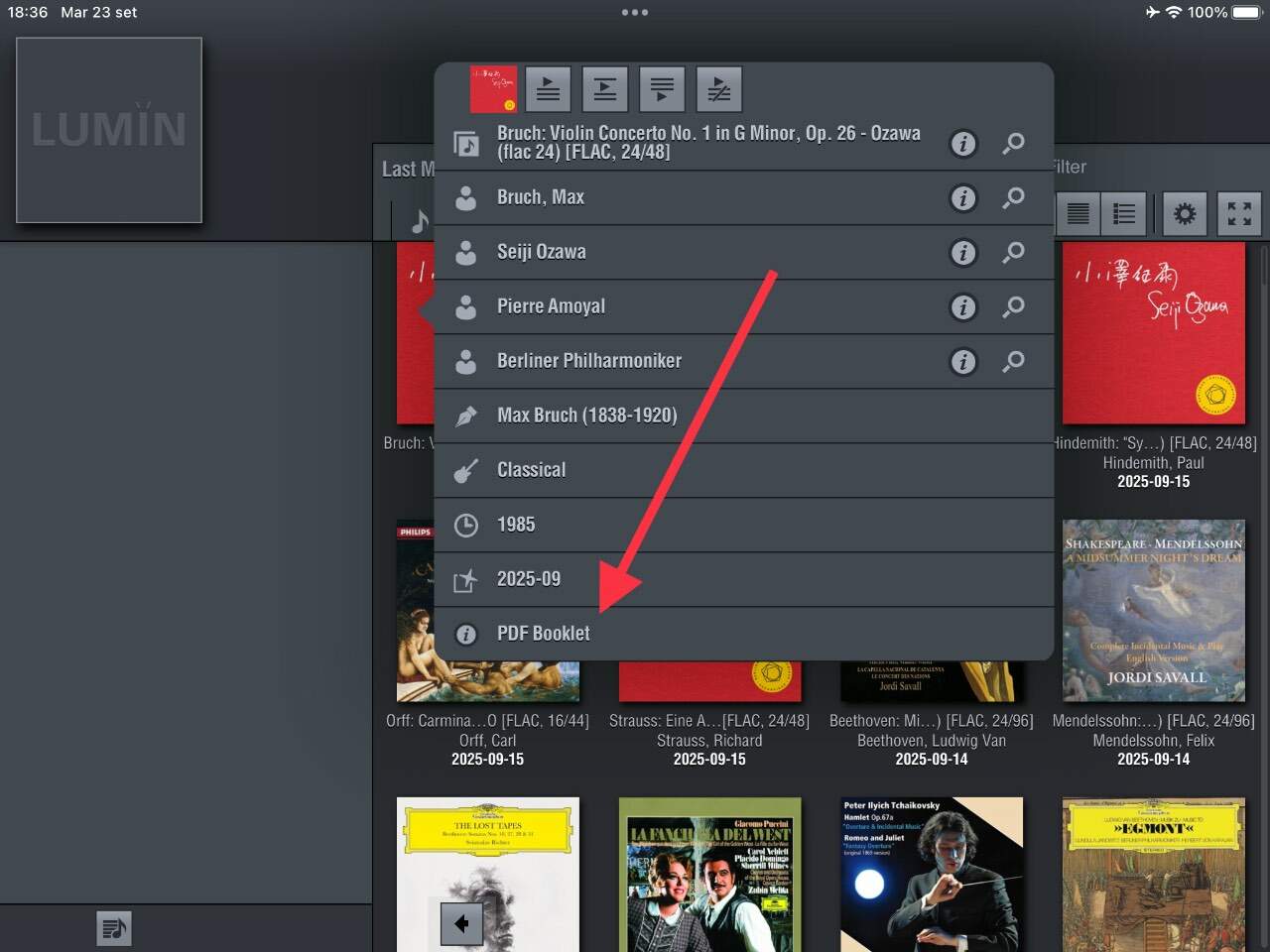The width and height of the screenshot is (1270, 952).
Task: Select the Classical genre entry
Action: 532,470
